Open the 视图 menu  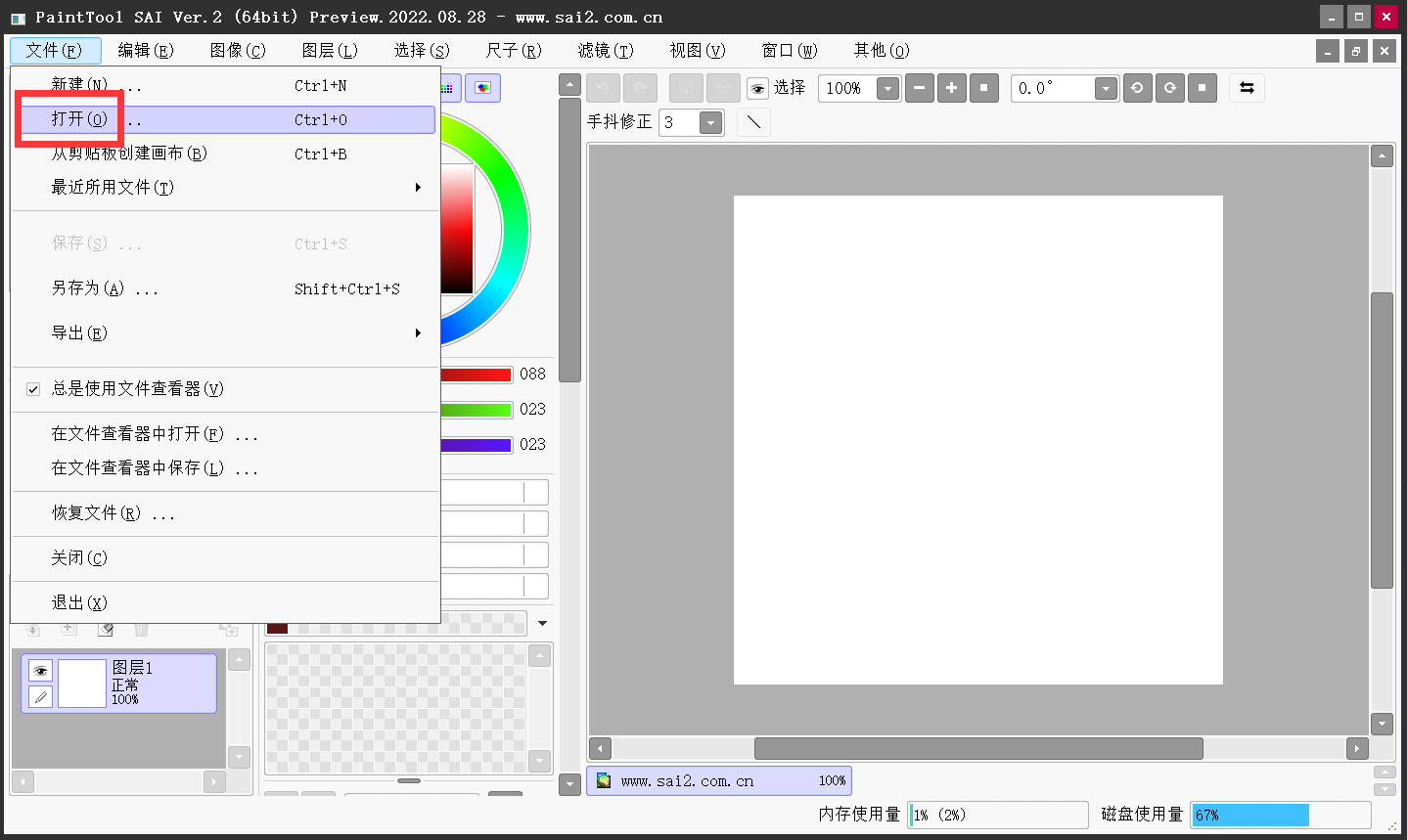698,50
